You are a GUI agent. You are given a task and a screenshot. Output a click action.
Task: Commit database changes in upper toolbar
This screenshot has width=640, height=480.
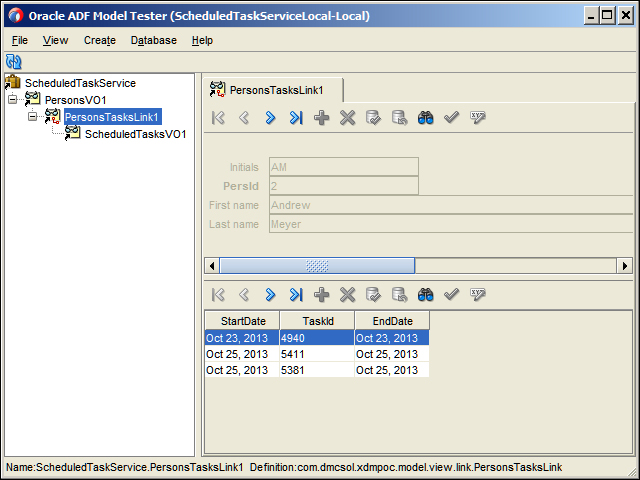[373, 118]
